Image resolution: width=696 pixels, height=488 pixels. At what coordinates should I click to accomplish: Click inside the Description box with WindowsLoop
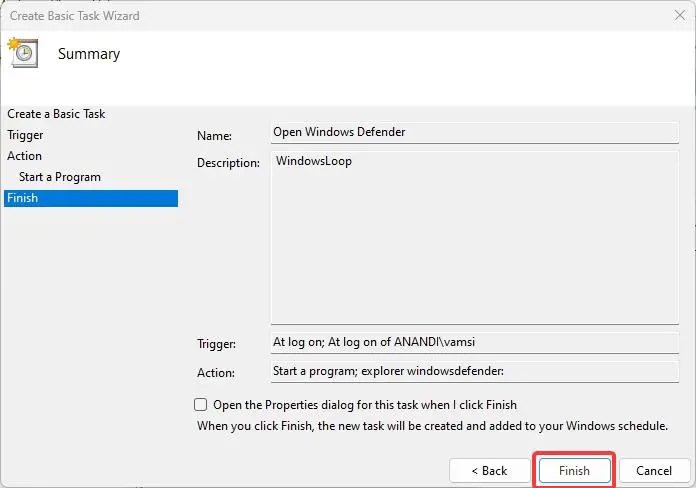point(475,237)
